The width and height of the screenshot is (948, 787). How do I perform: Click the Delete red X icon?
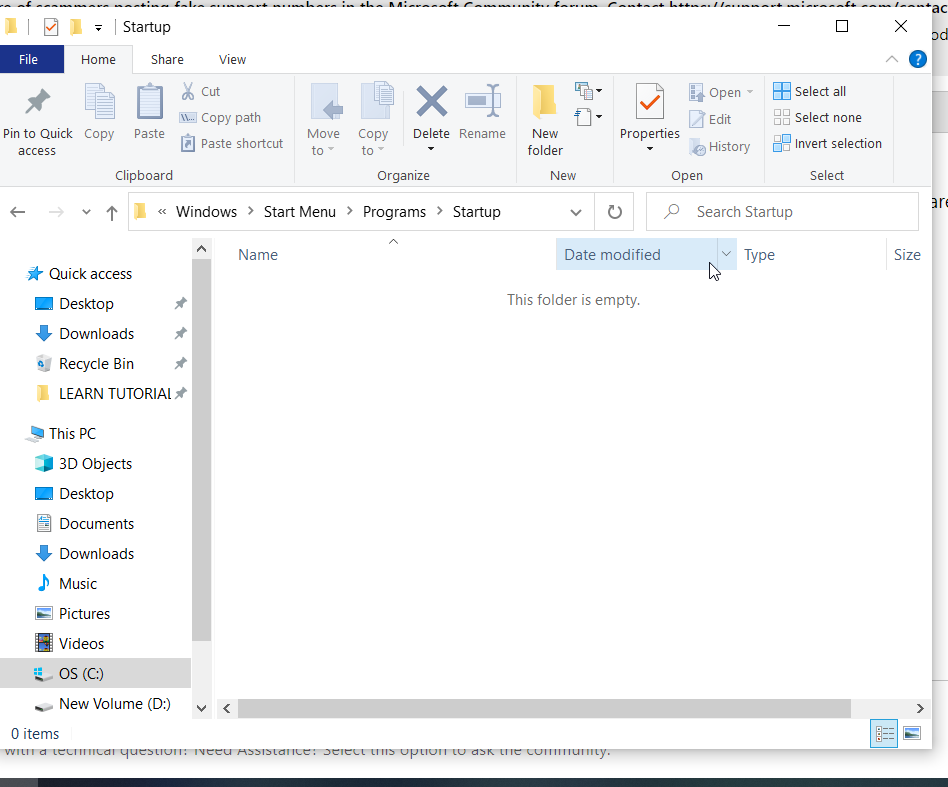click(432, 101)
